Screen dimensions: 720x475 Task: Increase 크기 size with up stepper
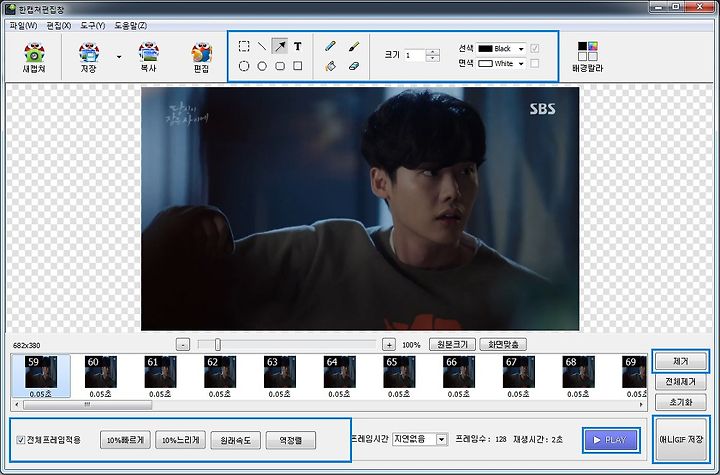click(433, 52)
